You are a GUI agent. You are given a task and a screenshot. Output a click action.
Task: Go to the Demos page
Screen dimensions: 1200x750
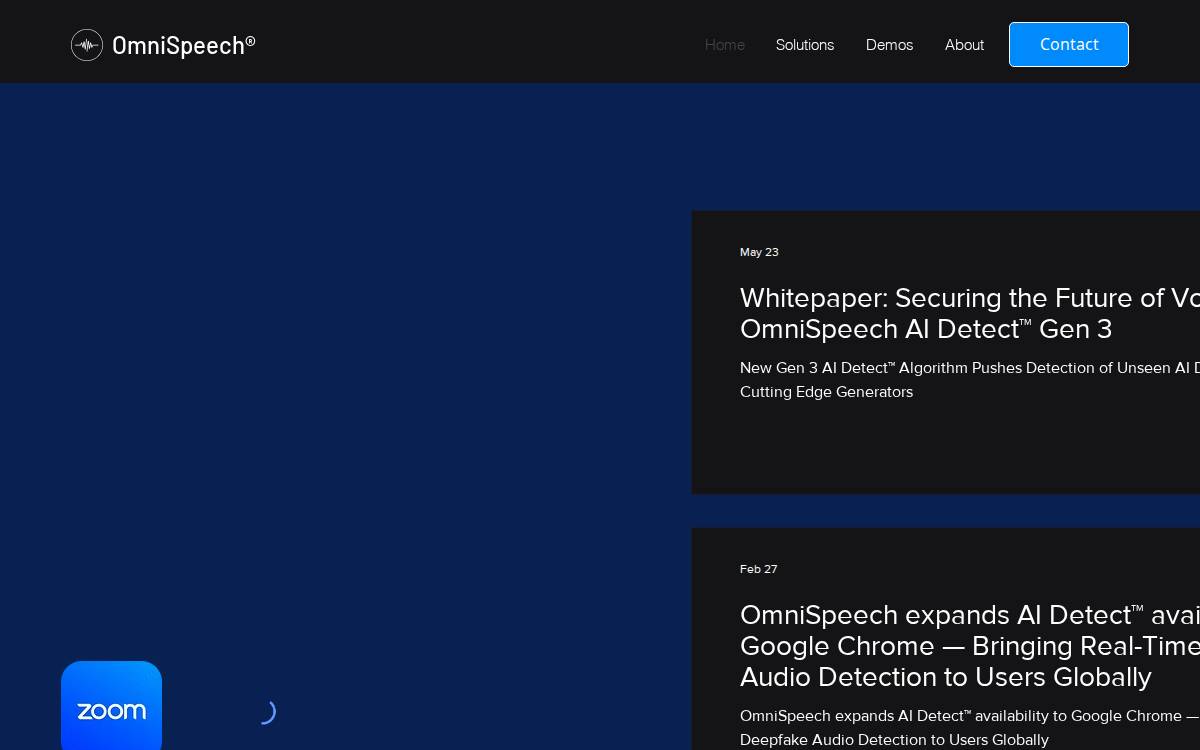889,45
